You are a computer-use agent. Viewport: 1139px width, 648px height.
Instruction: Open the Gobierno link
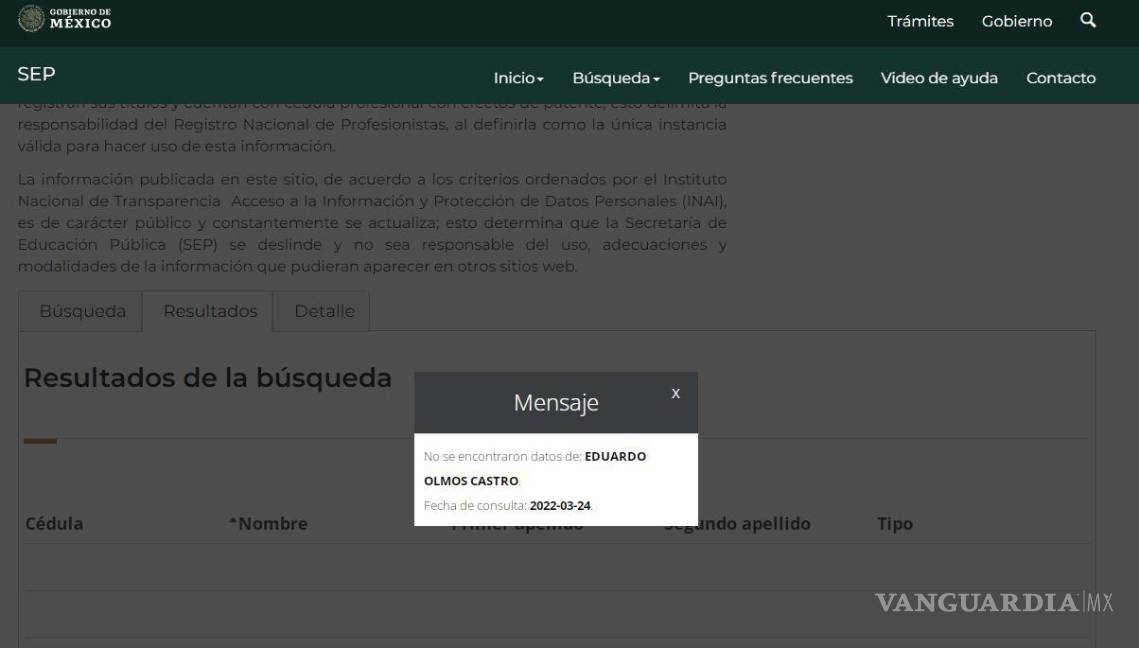point(1016,21)
